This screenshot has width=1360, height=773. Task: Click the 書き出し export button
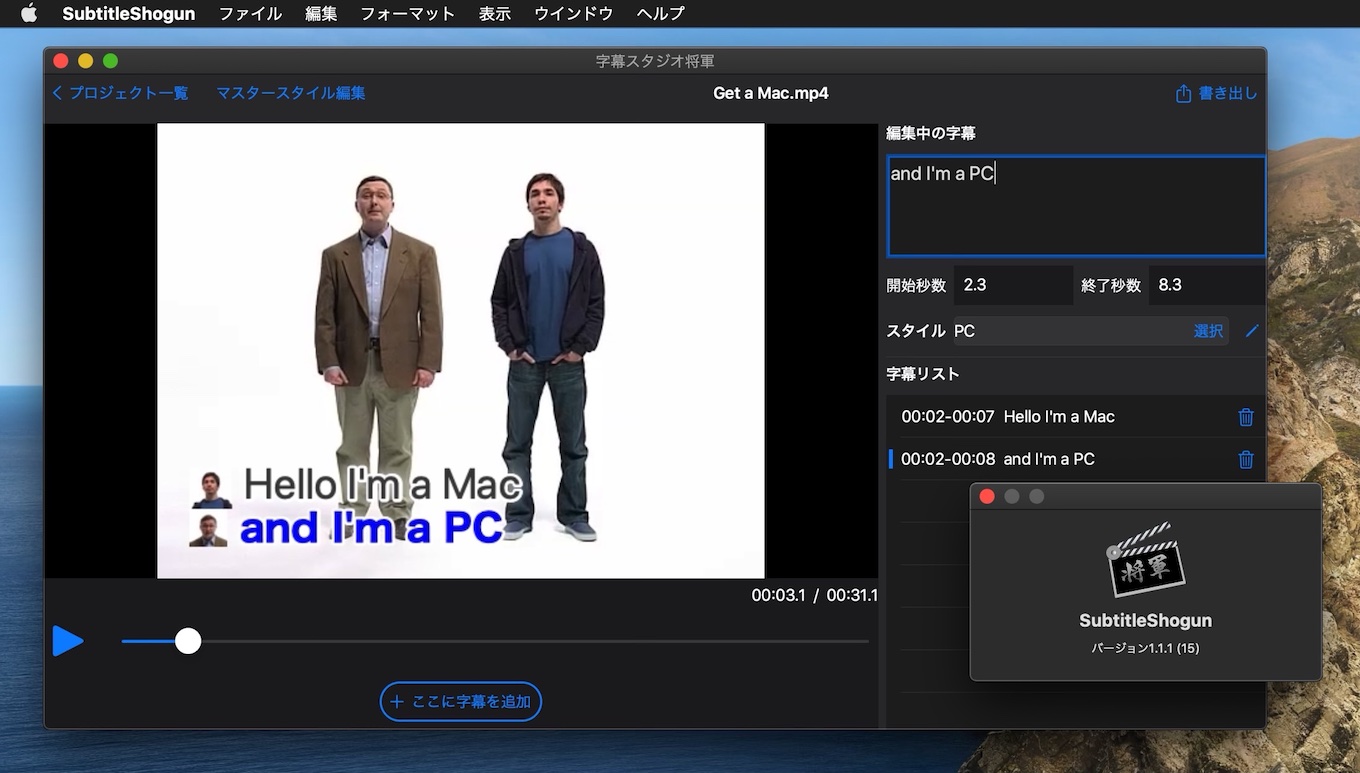pos(1216,93)
